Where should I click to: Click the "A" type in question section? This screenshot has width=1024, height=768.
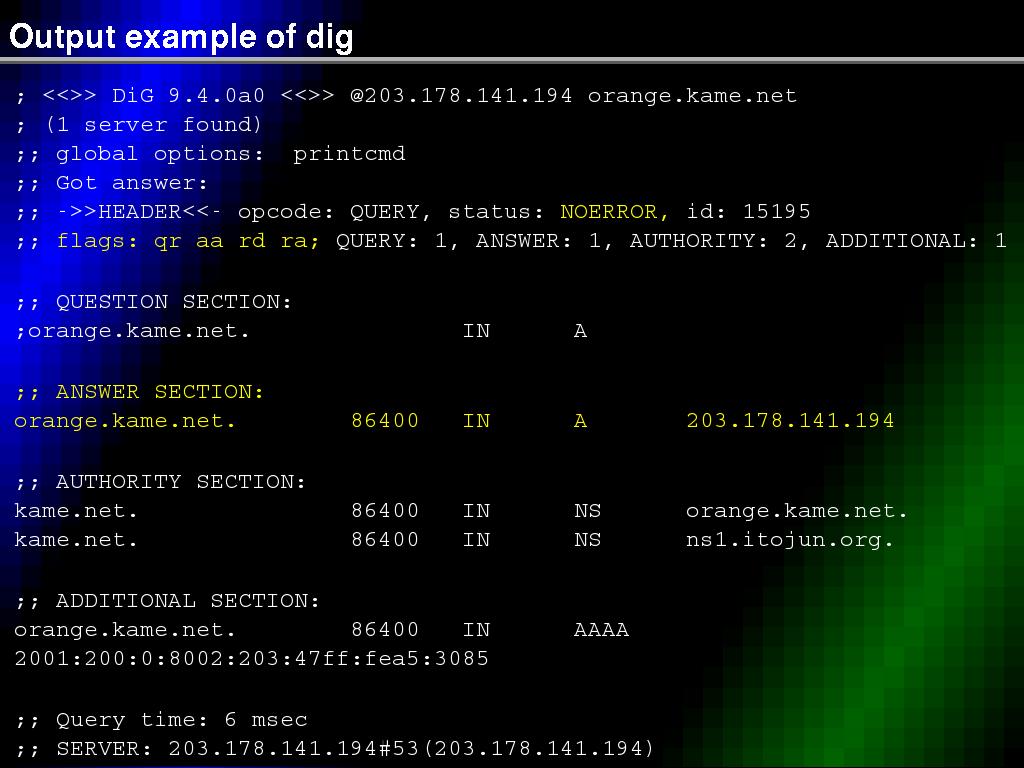click(580, 331)
